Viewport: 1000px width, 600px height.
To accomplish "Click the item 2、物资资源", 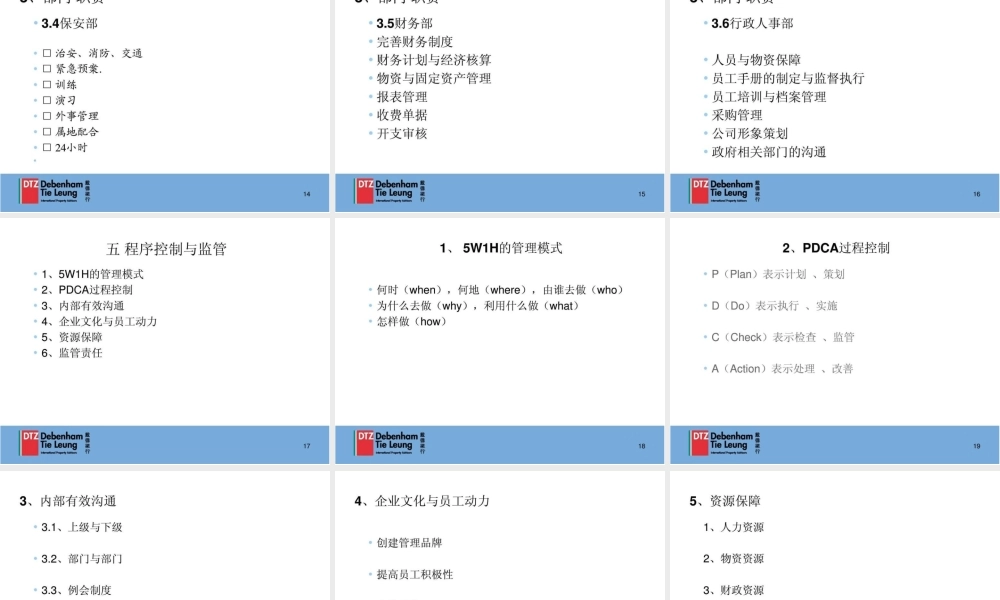I will [733, 559].
